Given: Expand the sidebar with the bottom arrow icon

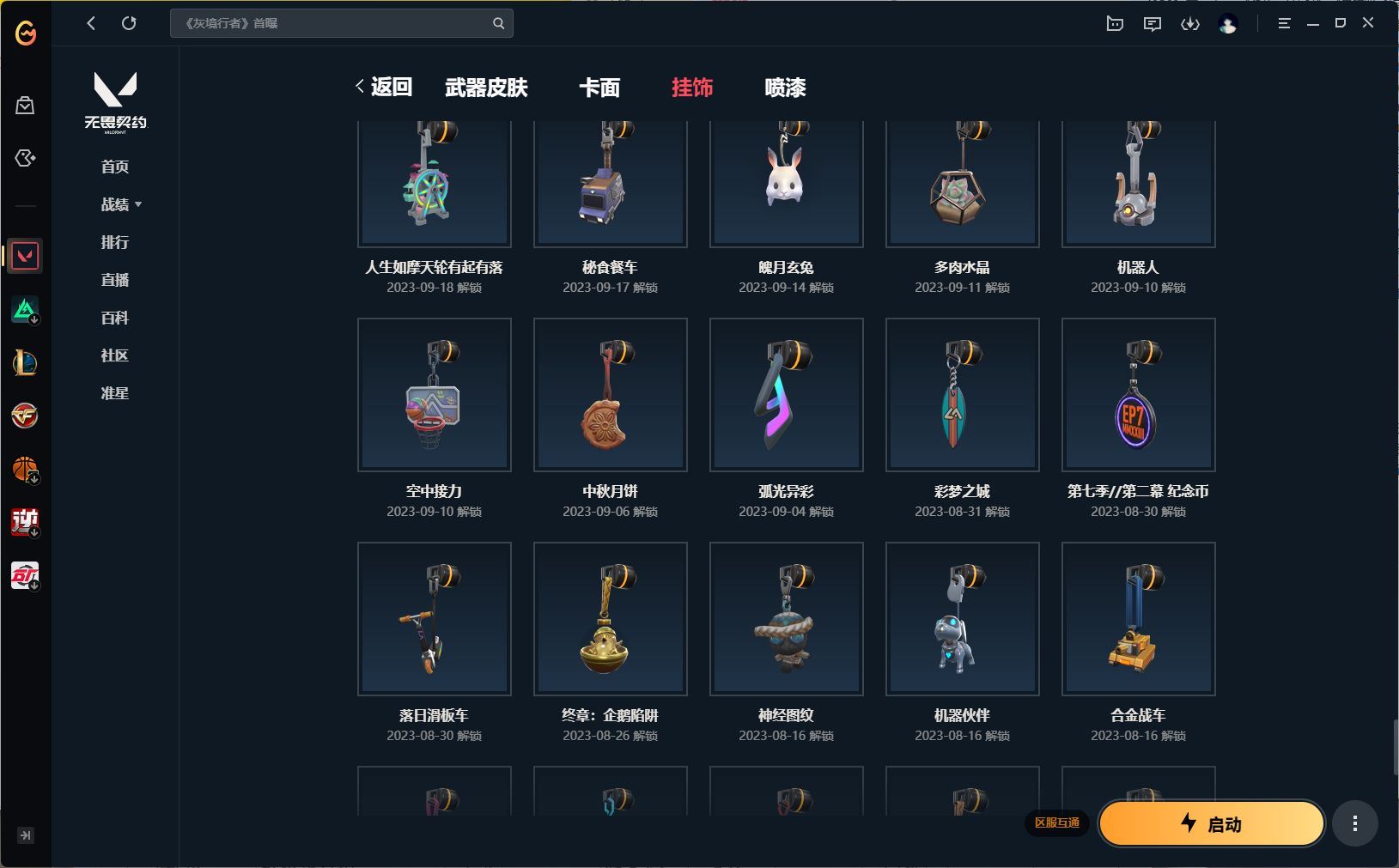Looking at the screenshot, I should 26,835.
